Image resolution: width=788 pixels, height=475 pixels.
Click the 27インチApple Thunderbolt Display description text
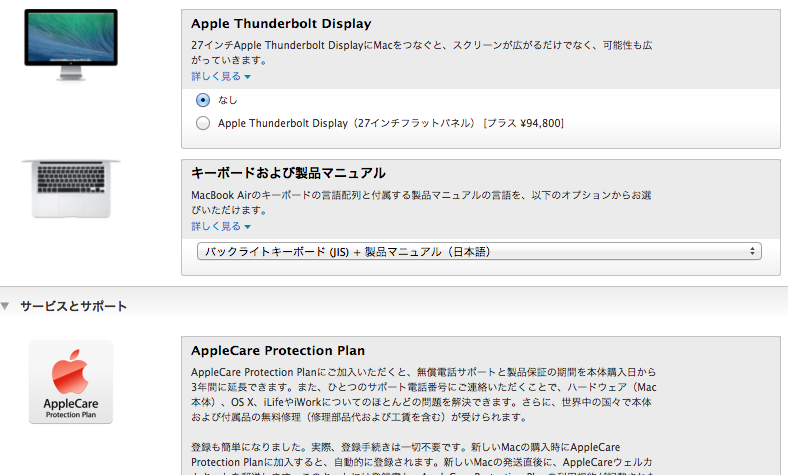pos(422,52)
